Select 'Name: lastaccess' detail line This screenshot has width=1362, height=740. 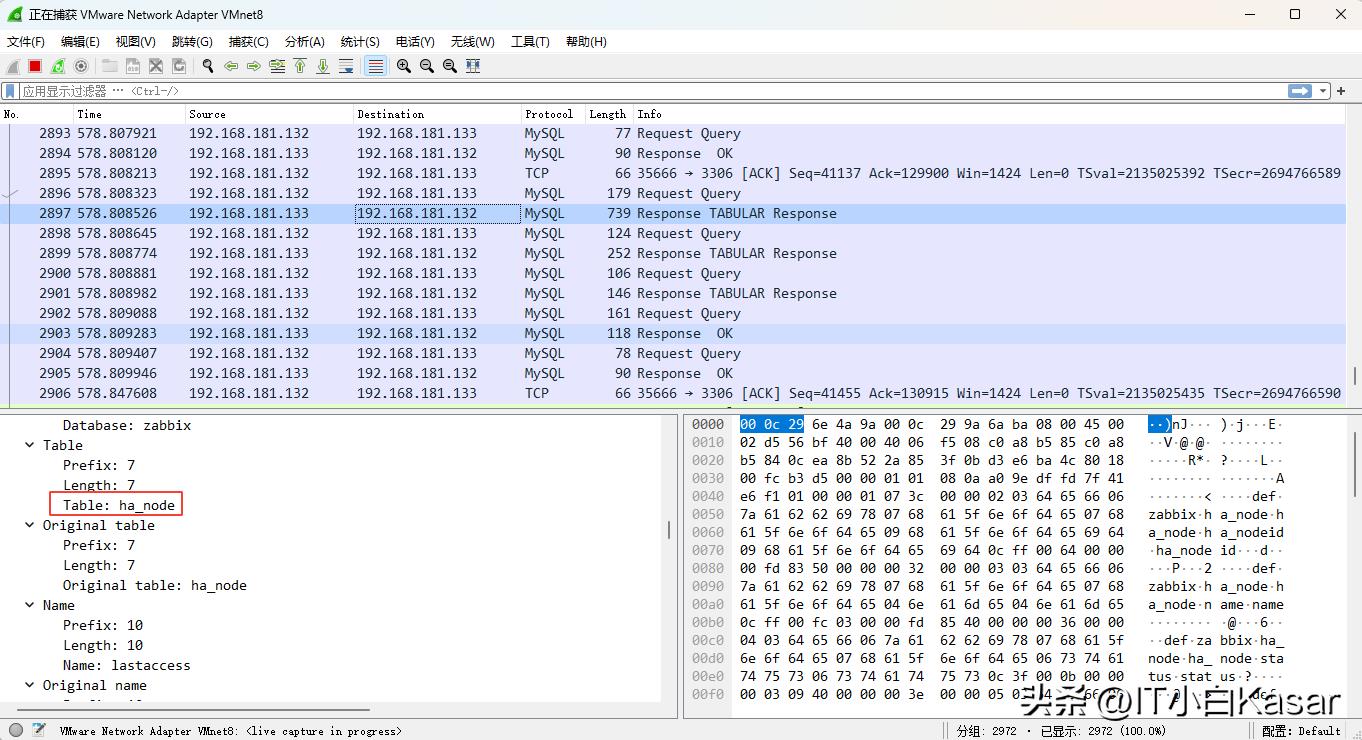126,665
